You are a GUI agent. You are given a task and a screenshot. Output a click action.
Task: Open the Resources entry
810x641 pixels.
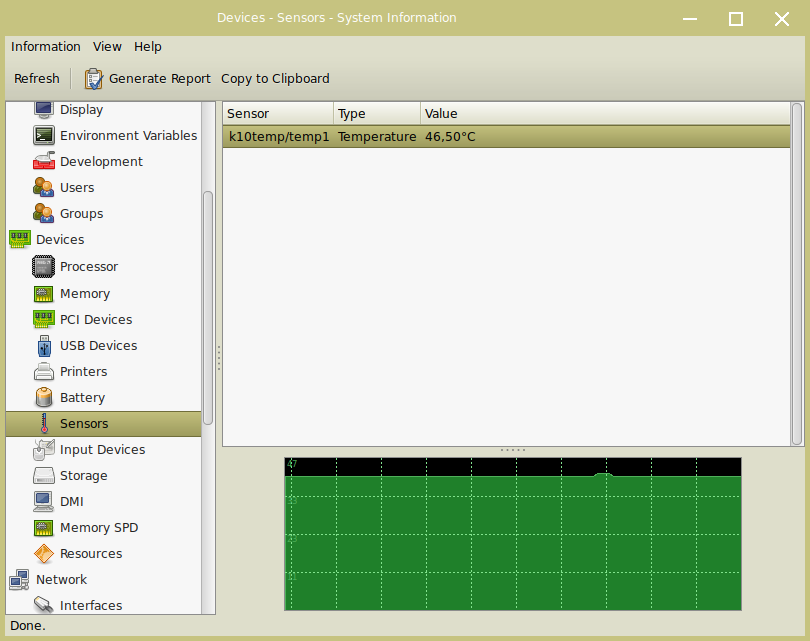coord(91,554)
